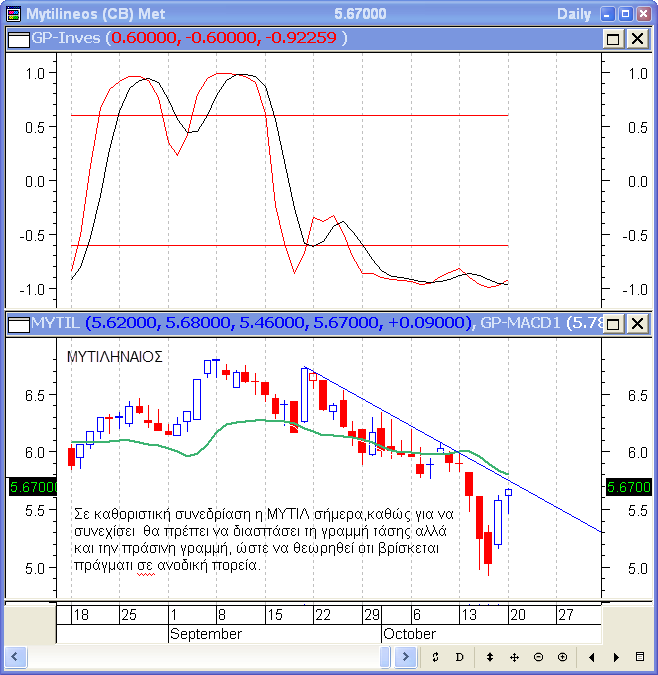
Task: Open the Mytilineos window control menu icon
Action: click(x=12, y=14)
